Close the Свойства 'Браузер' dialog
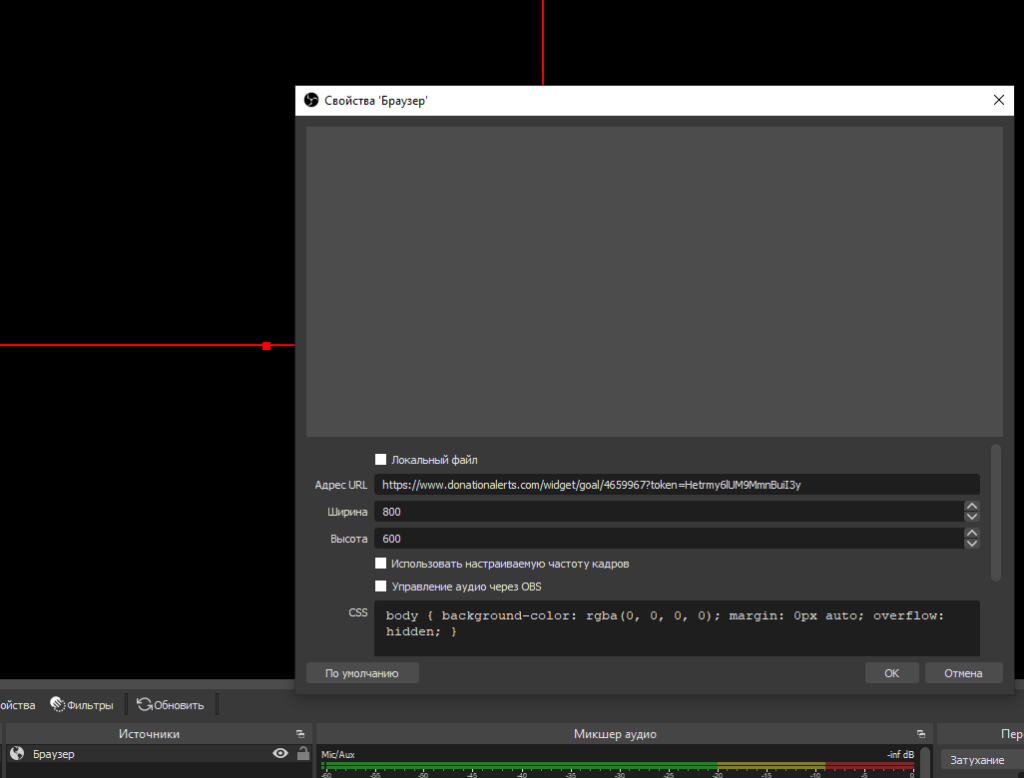Viewport: 1024px width, 778px height. (x=998, y=100)
